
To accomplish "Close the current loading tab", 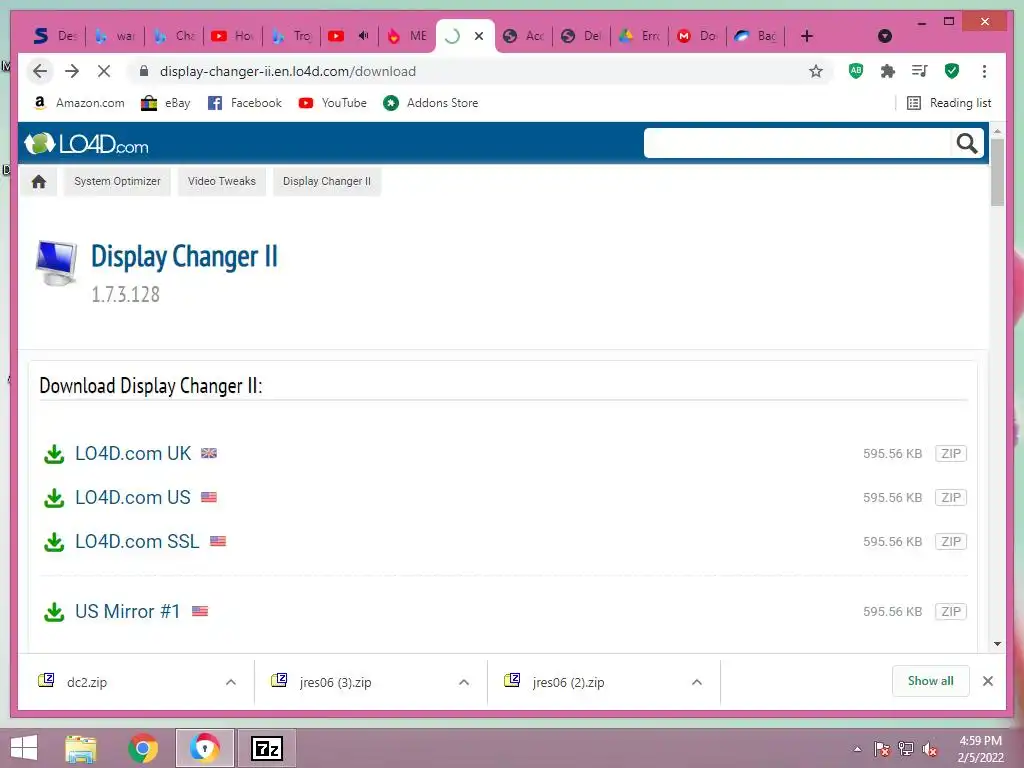I will click(x=479, y=36).
